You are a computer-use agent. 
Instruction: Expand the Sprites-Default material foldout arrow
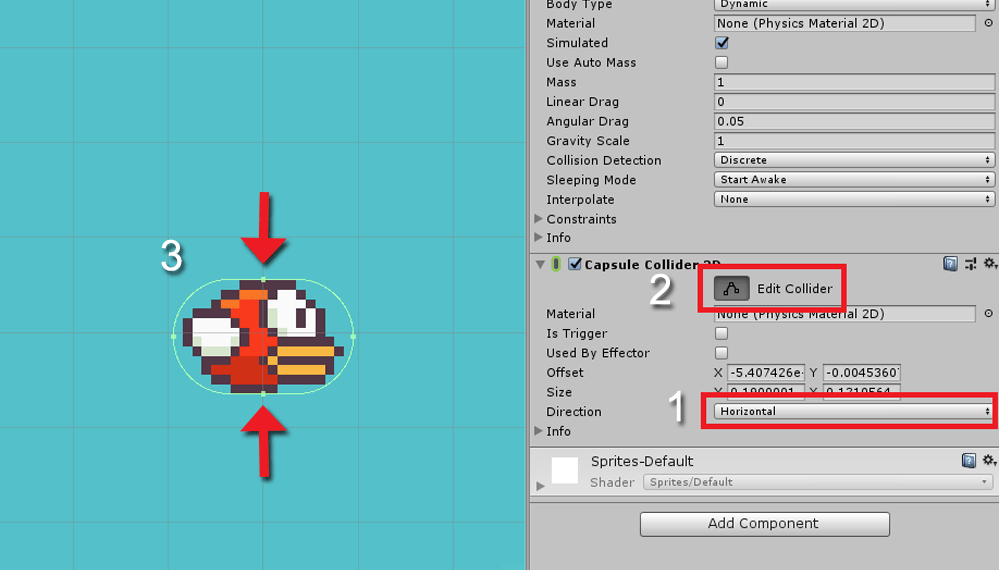coord(540,485)
